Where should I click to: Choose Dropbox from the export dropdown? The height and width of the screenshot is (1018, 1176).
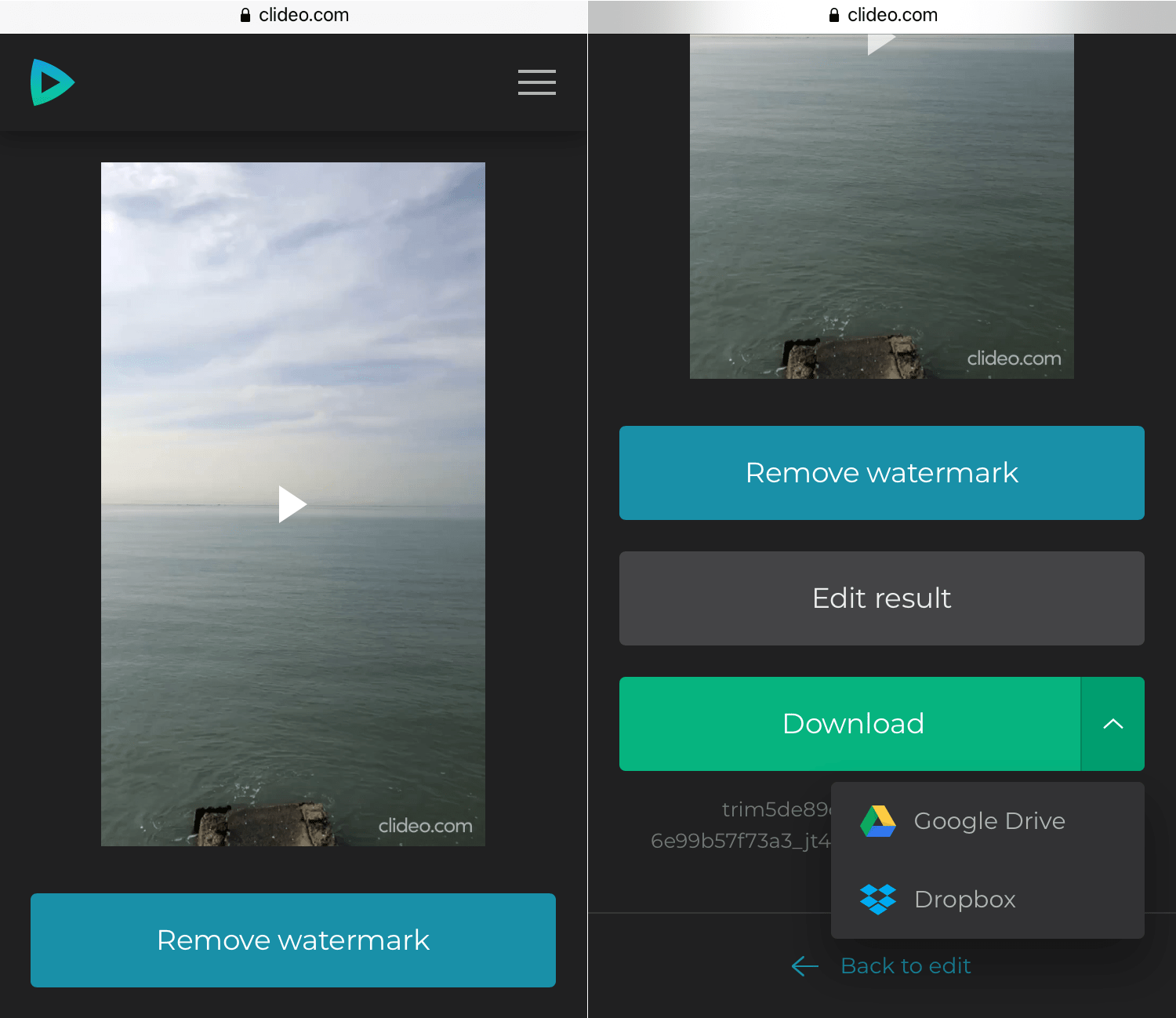(x=964, y=899)
